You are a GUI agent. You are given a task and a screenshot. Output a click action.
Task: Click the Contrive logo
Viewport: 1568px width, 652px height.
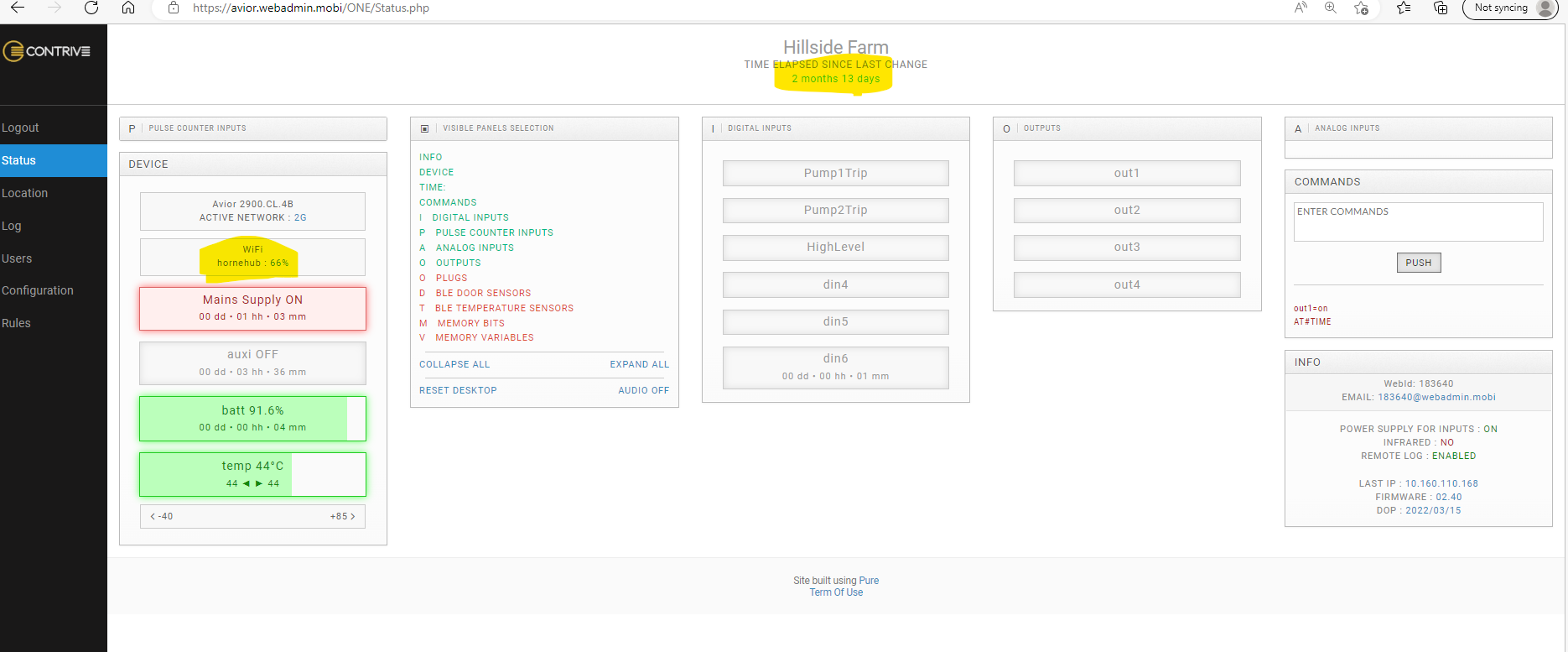(x=47, y=51)
